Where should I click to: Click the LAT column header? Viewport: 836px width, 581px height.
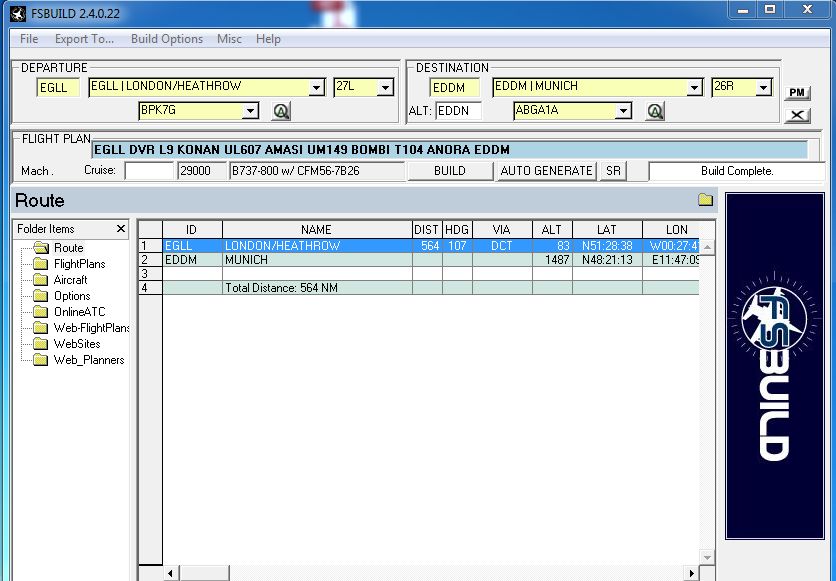pyautogui.click(x=607, y=230)
